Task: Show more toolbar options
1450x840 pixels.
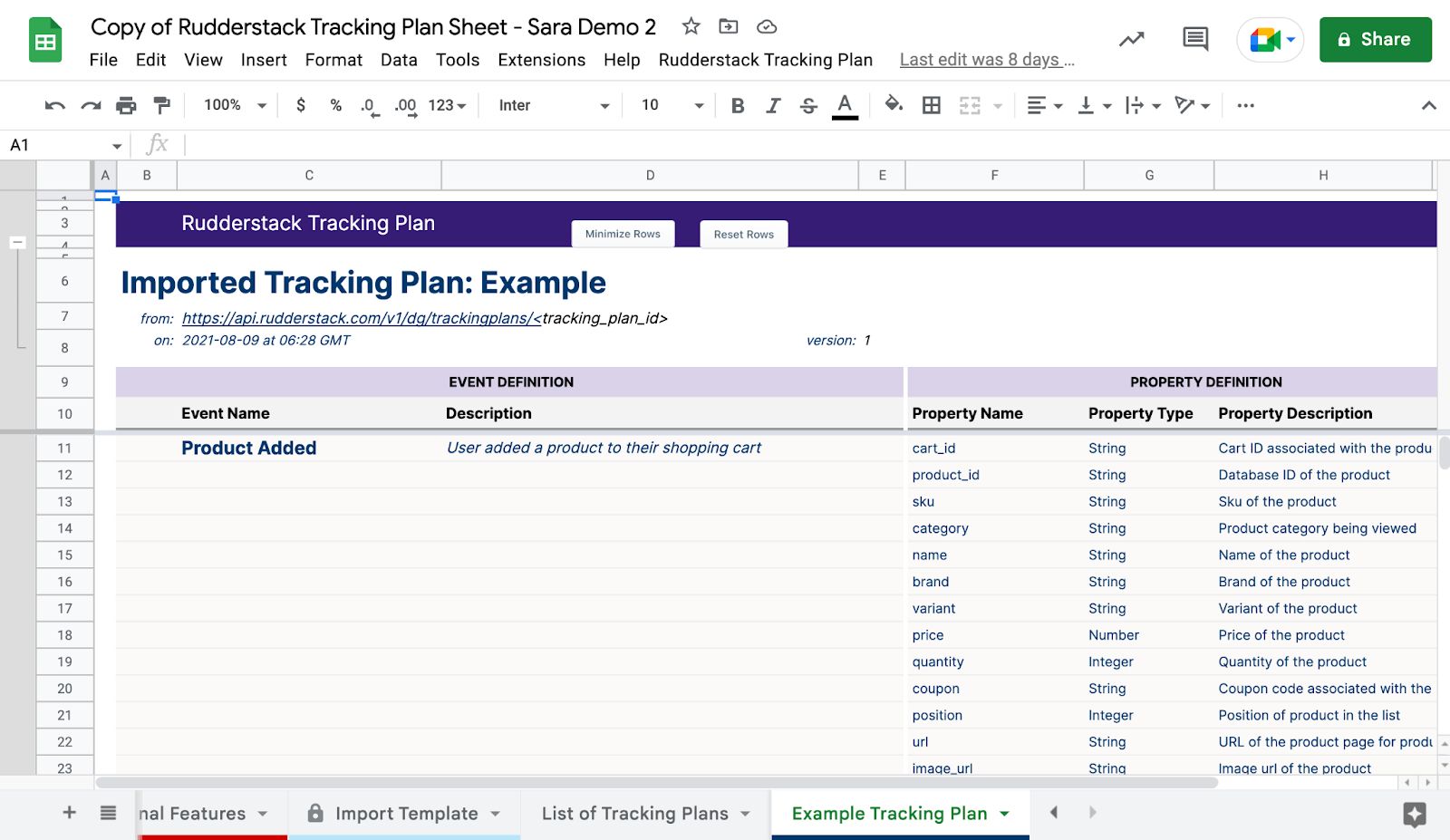Action: tap(1246, 105)
